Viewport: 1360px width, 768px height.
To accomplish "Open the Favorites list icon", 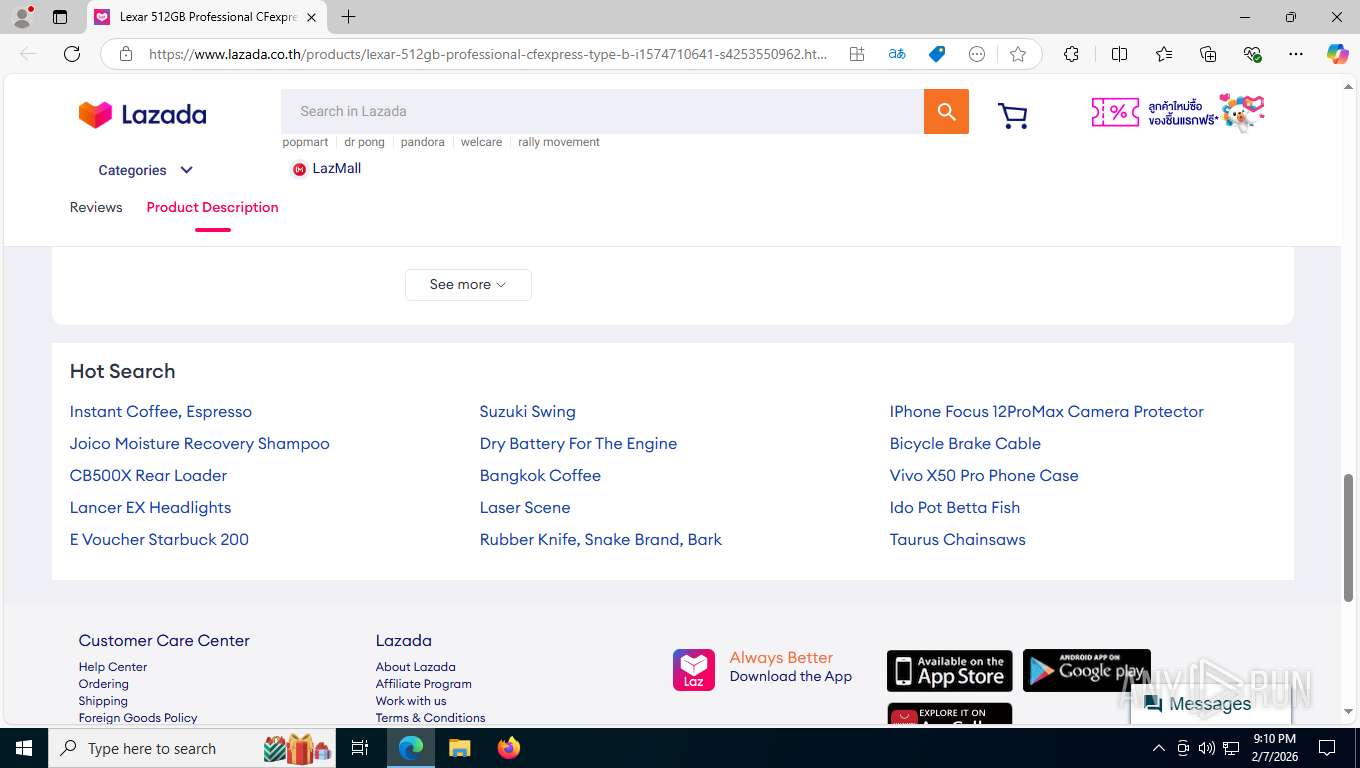I will click(1164, 54).
